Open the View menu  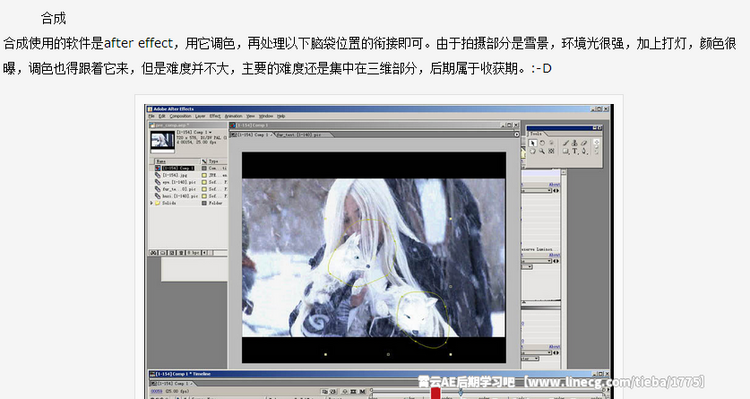tap(251, 116)
